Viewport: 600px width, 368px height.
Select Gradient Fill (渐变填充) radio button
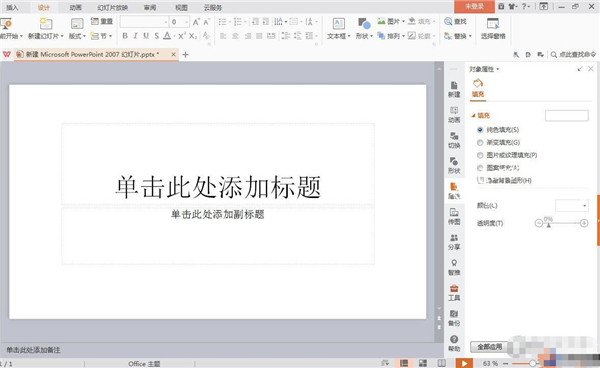pos(480,142)
